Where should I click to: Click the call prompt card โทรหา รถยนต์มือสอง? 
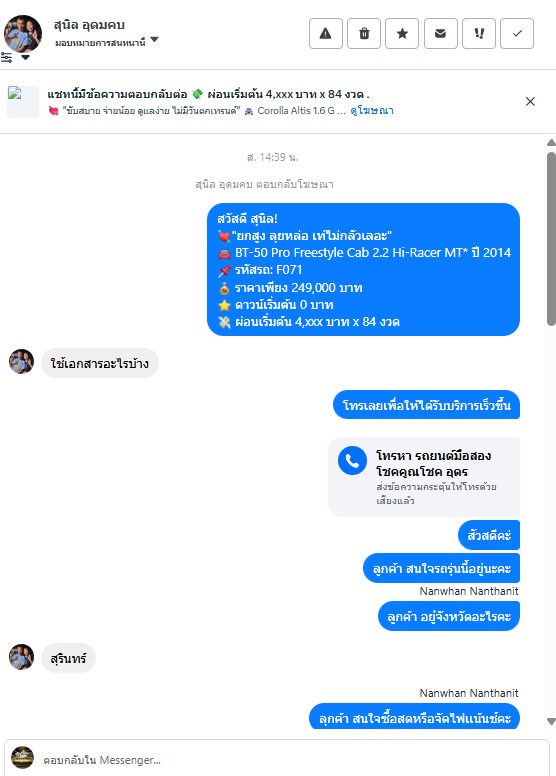pos(424,477)
